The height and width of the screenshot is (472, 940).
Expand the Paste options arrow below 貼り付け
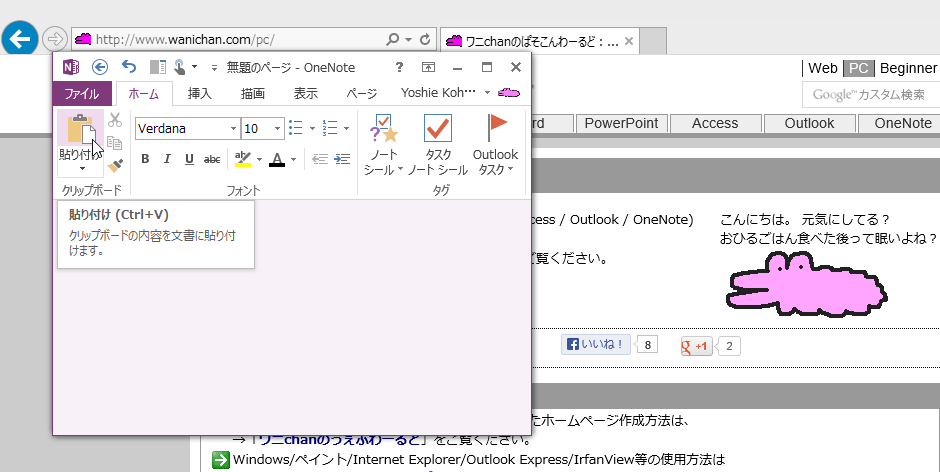[x=82, y=169]
